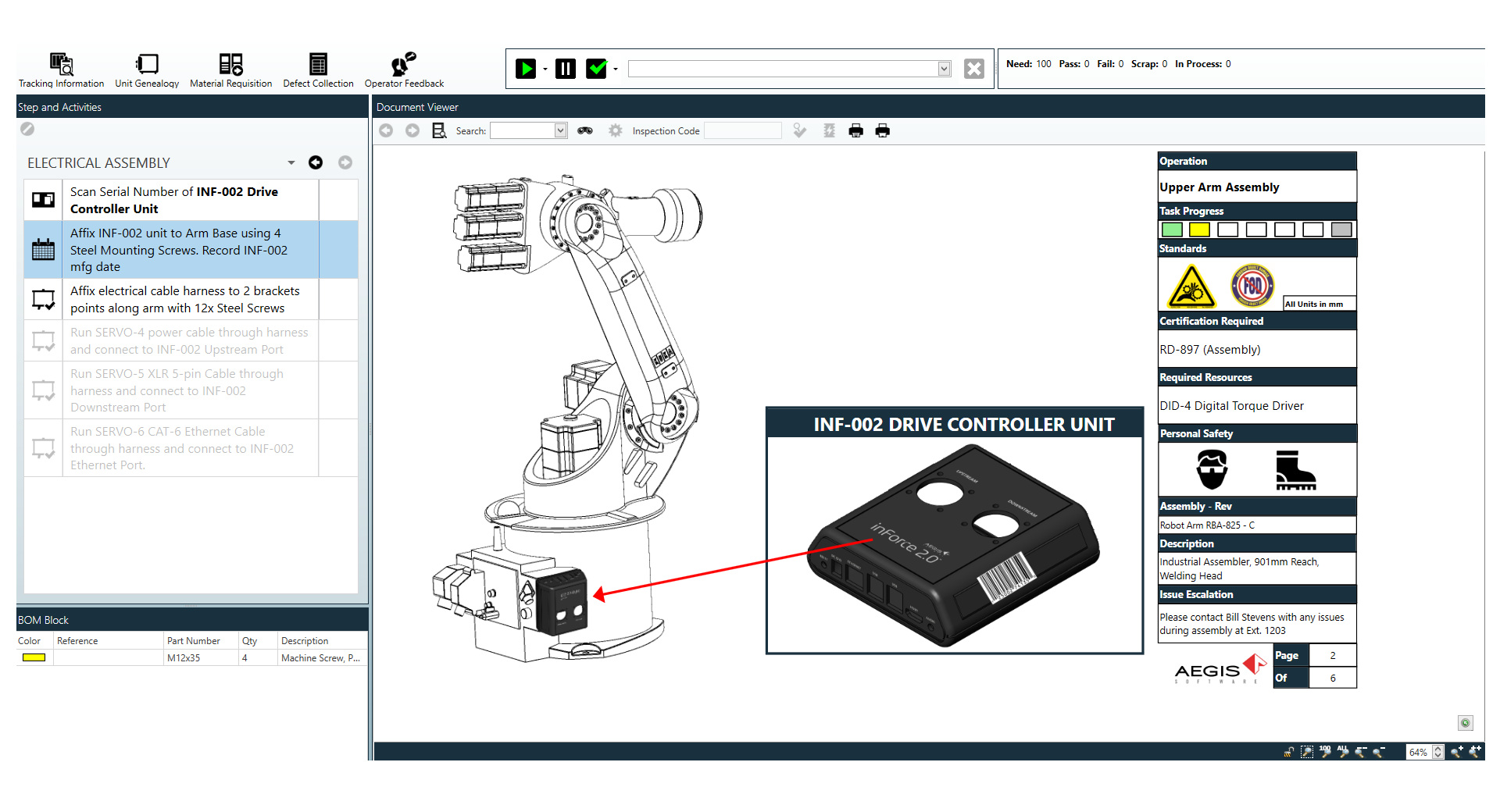Image resolution: width=1500 pixels, height=812 pixels.
Task: Open Defect Collection
Action: (x=318, y=69)
